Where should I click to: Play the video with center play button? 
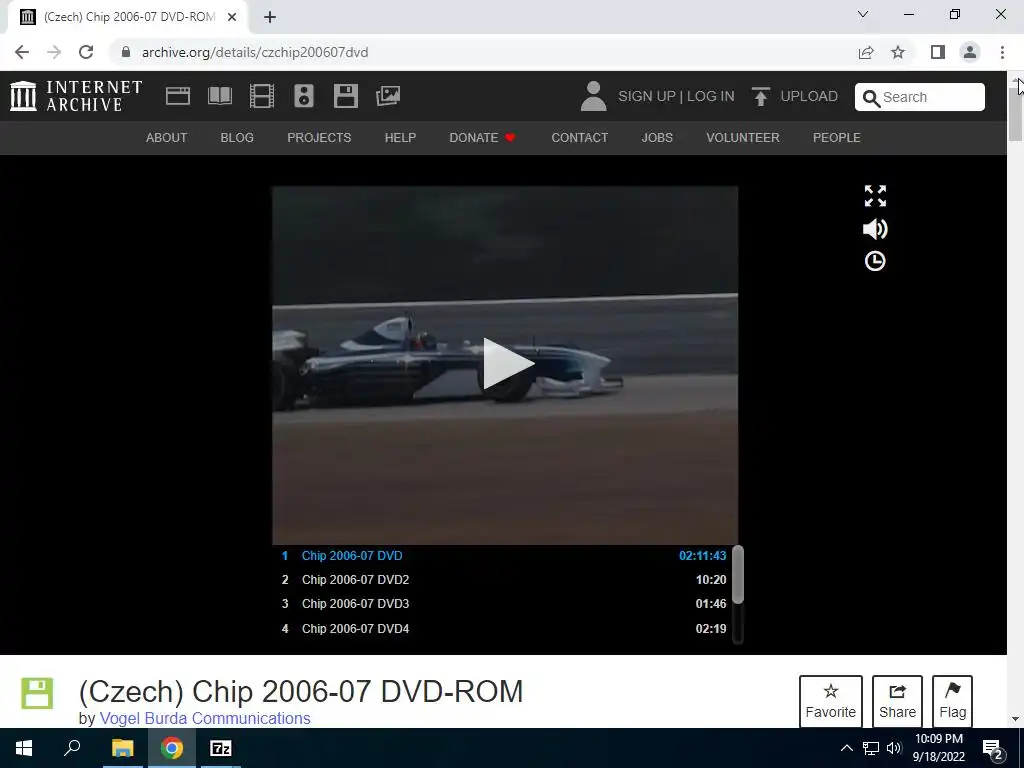coord(508,364)
